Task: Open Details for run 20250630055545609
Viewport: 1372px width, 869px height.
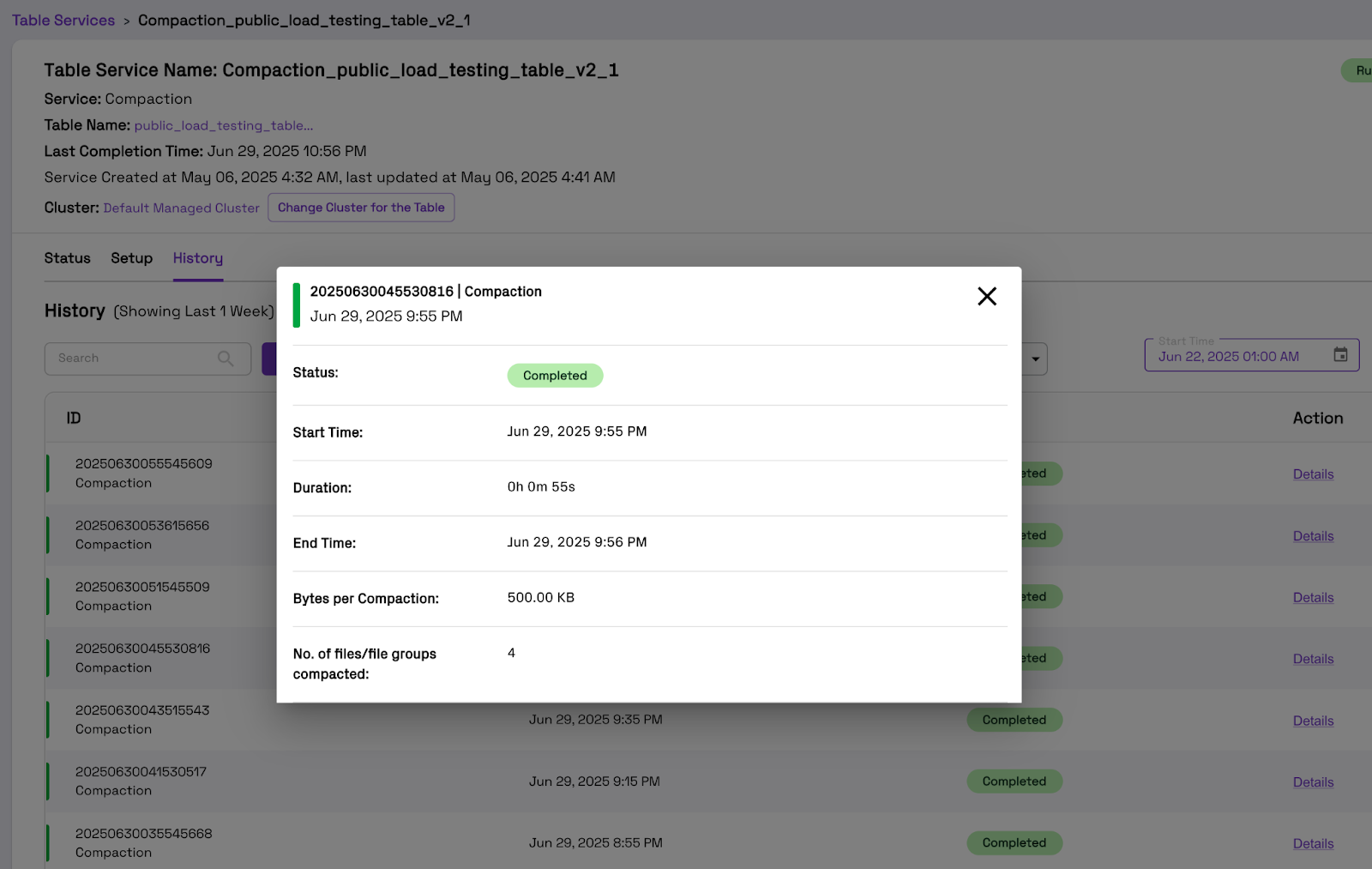Action: (x=1313, y=474)
